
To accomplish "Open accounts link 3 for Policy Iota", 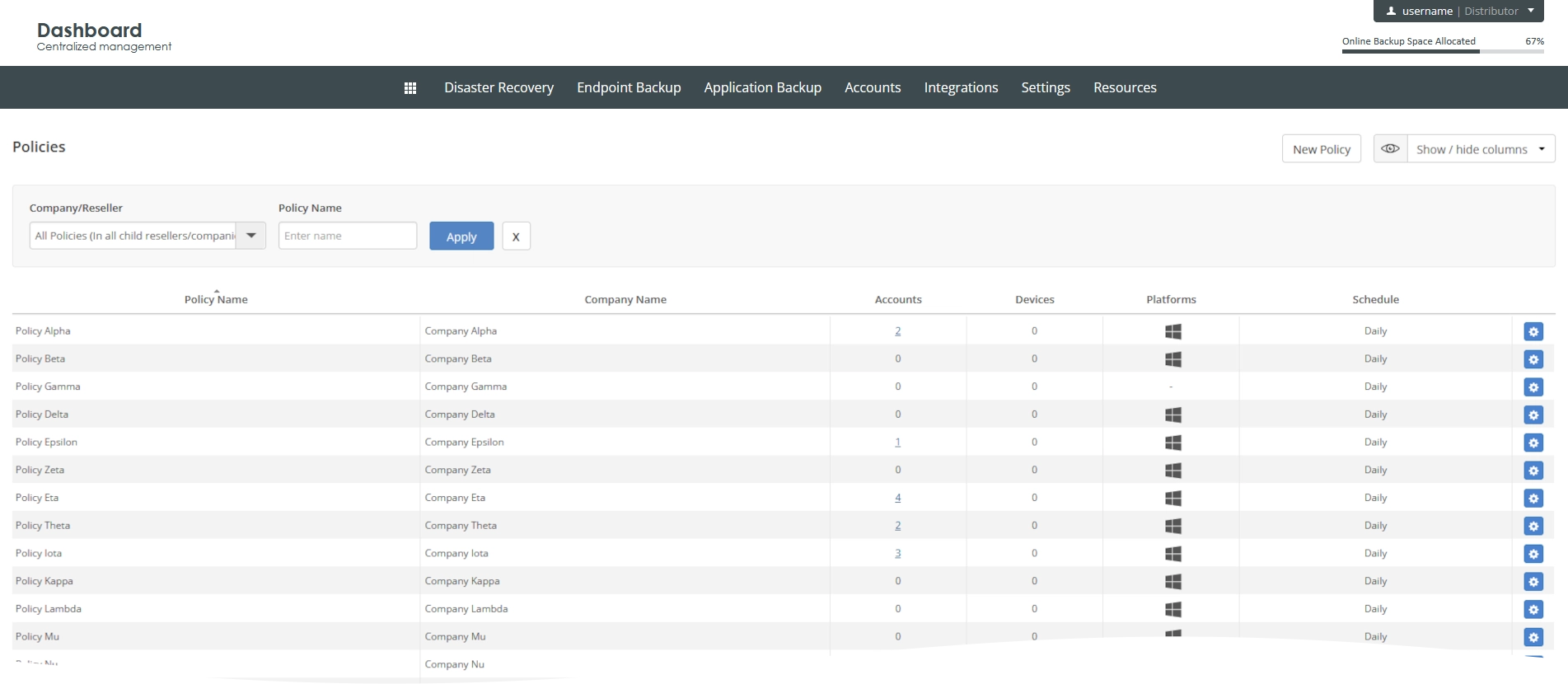I will click(x=898, y=554).
